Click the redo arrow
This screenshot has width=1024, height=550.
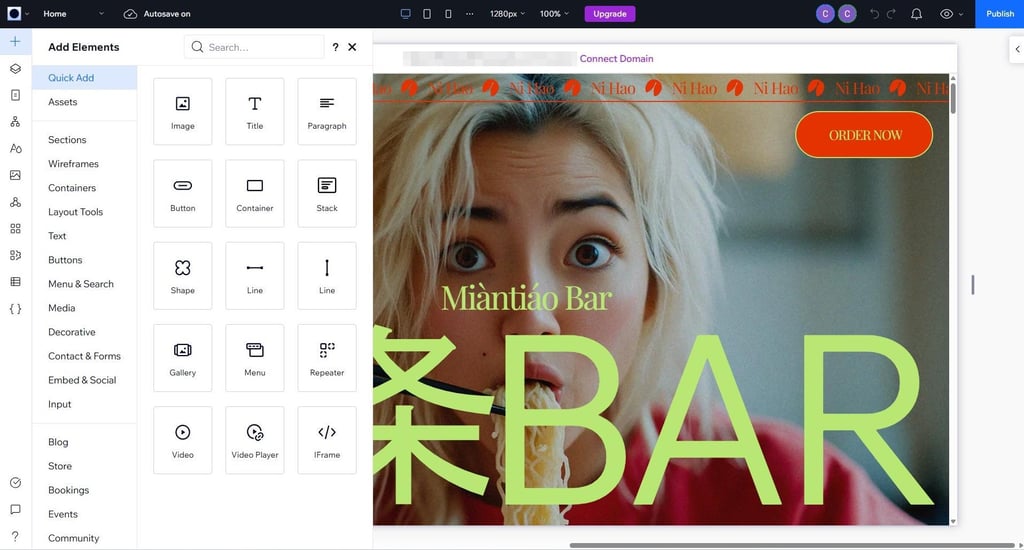(x=891, y=14)
